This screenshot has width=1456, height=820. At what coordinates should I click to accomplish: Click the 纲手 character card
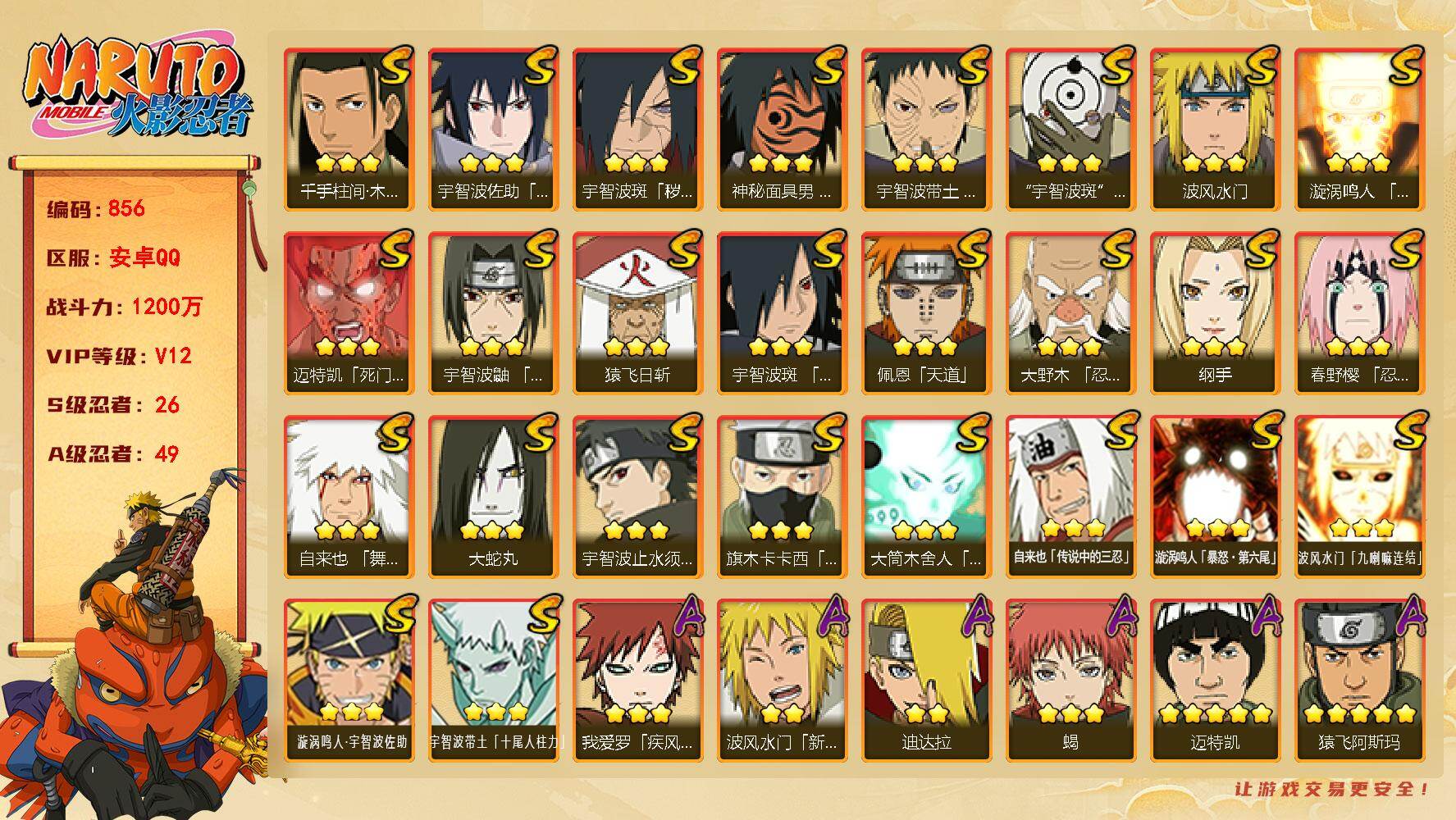tap(1215, 312)
